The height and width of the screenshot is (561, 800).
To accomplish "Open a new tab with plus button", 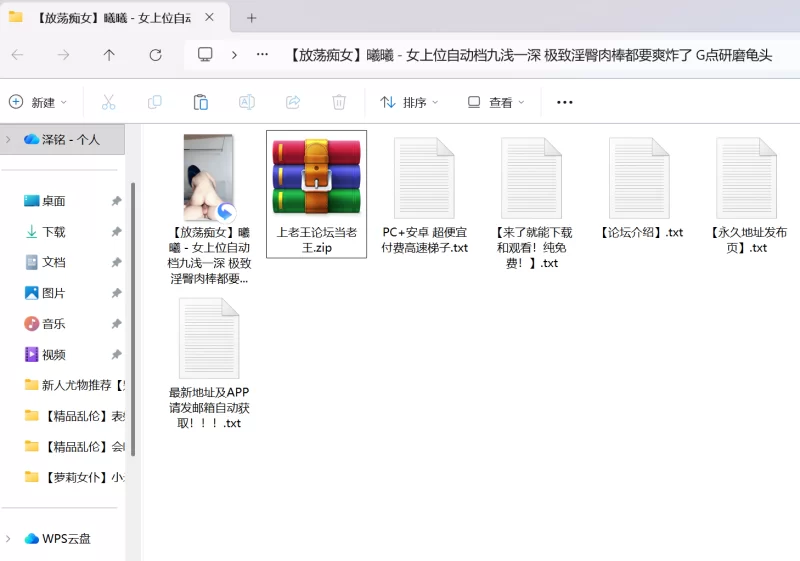I will [251, 18].
